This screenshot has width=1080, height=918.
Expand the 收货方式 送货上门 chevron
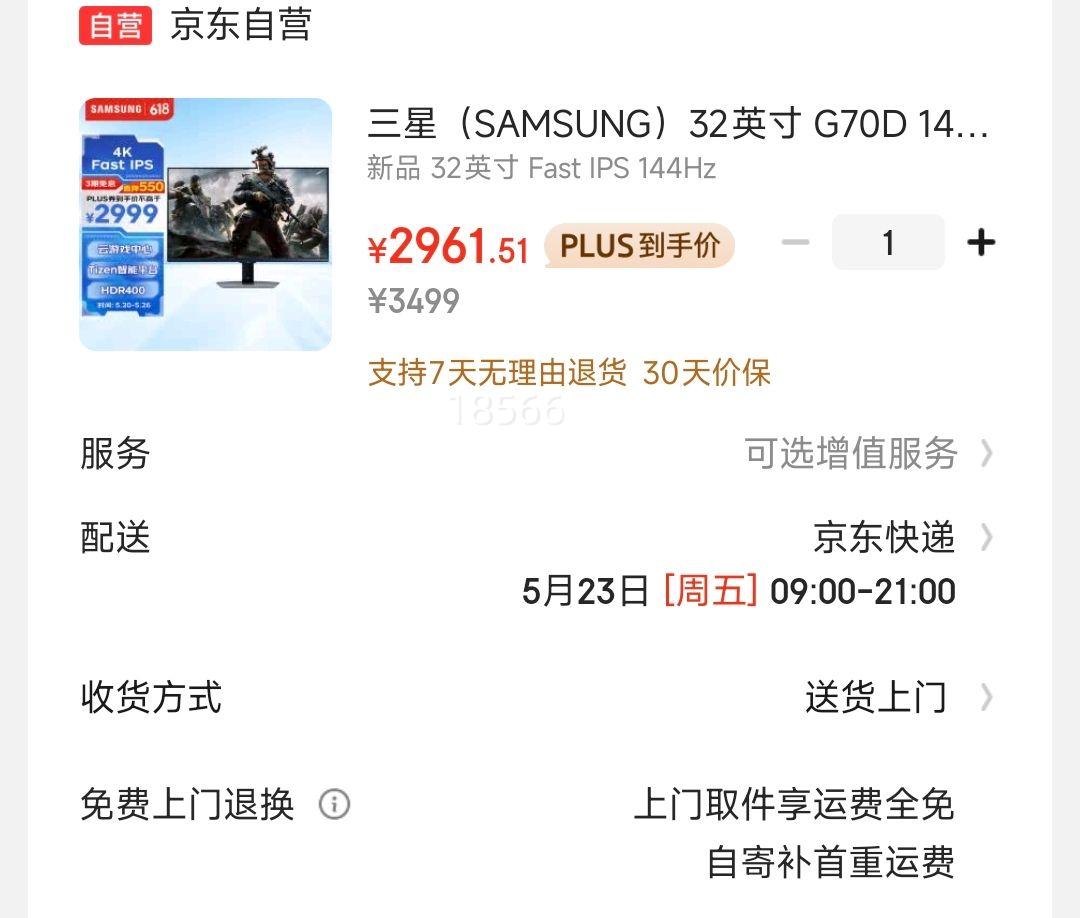[986, 697]
